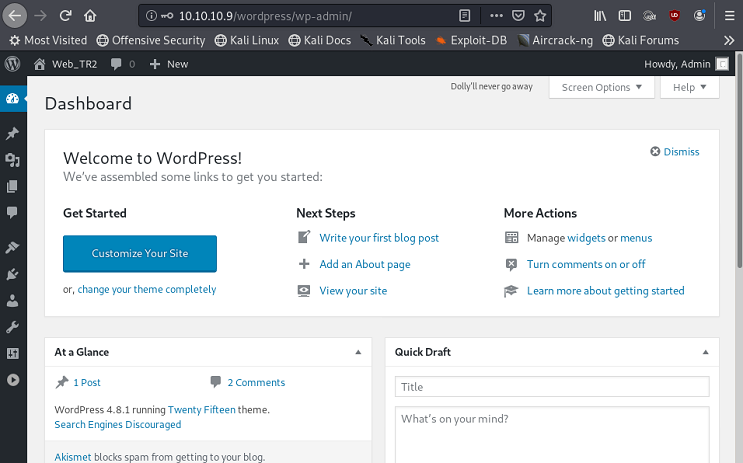This screenshot has width=743, height=463.
Task: Go back using the browser back arrow
Action: coord(15,16)
